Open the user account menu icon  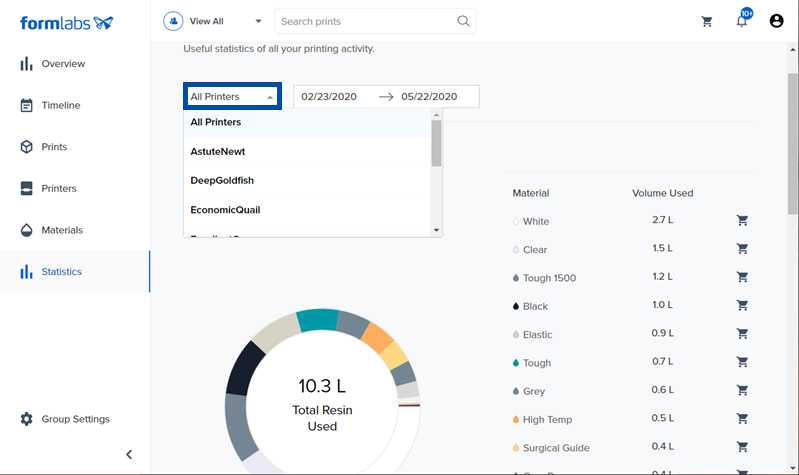point(776,21)
